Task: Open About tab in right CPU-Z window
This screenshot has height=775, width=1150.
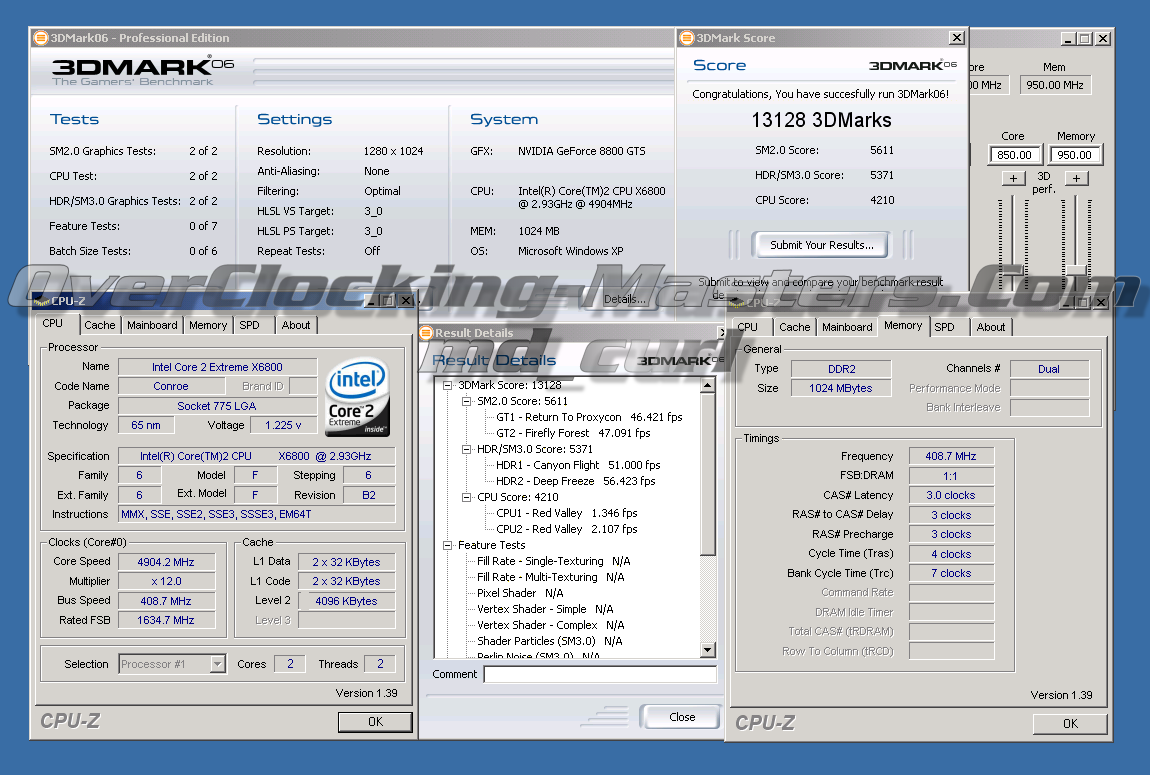Action: [991, 327]
